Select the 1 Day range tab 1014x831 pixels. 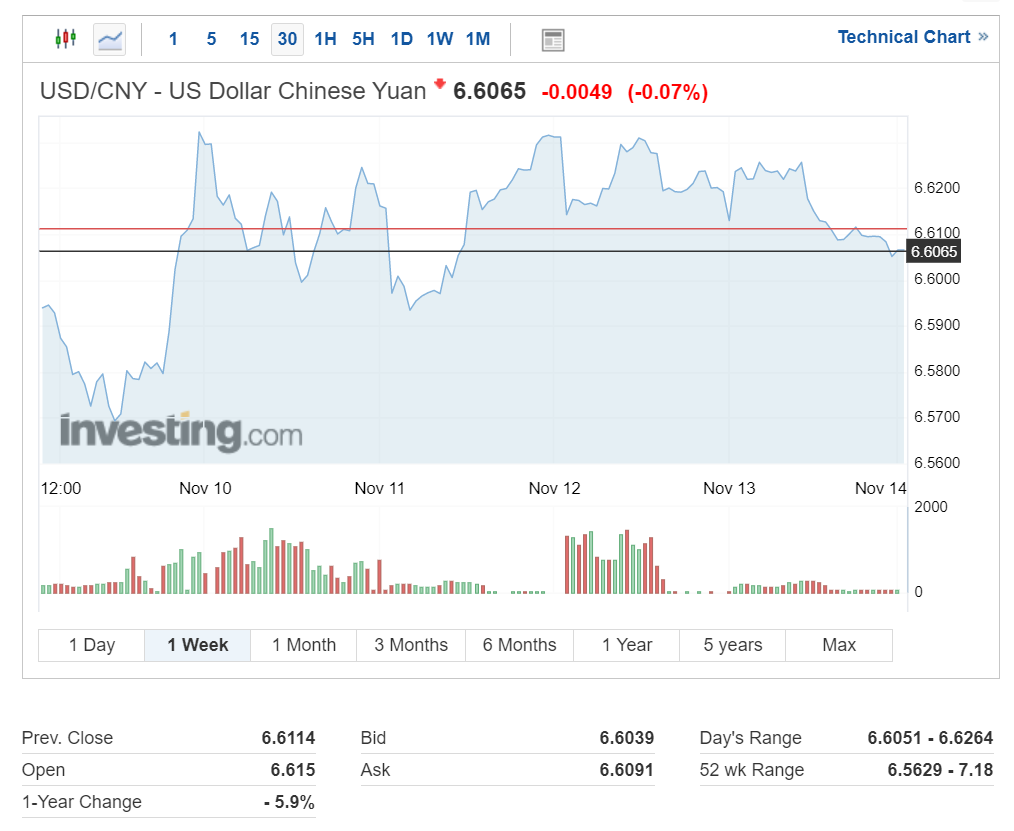[92, 645]
